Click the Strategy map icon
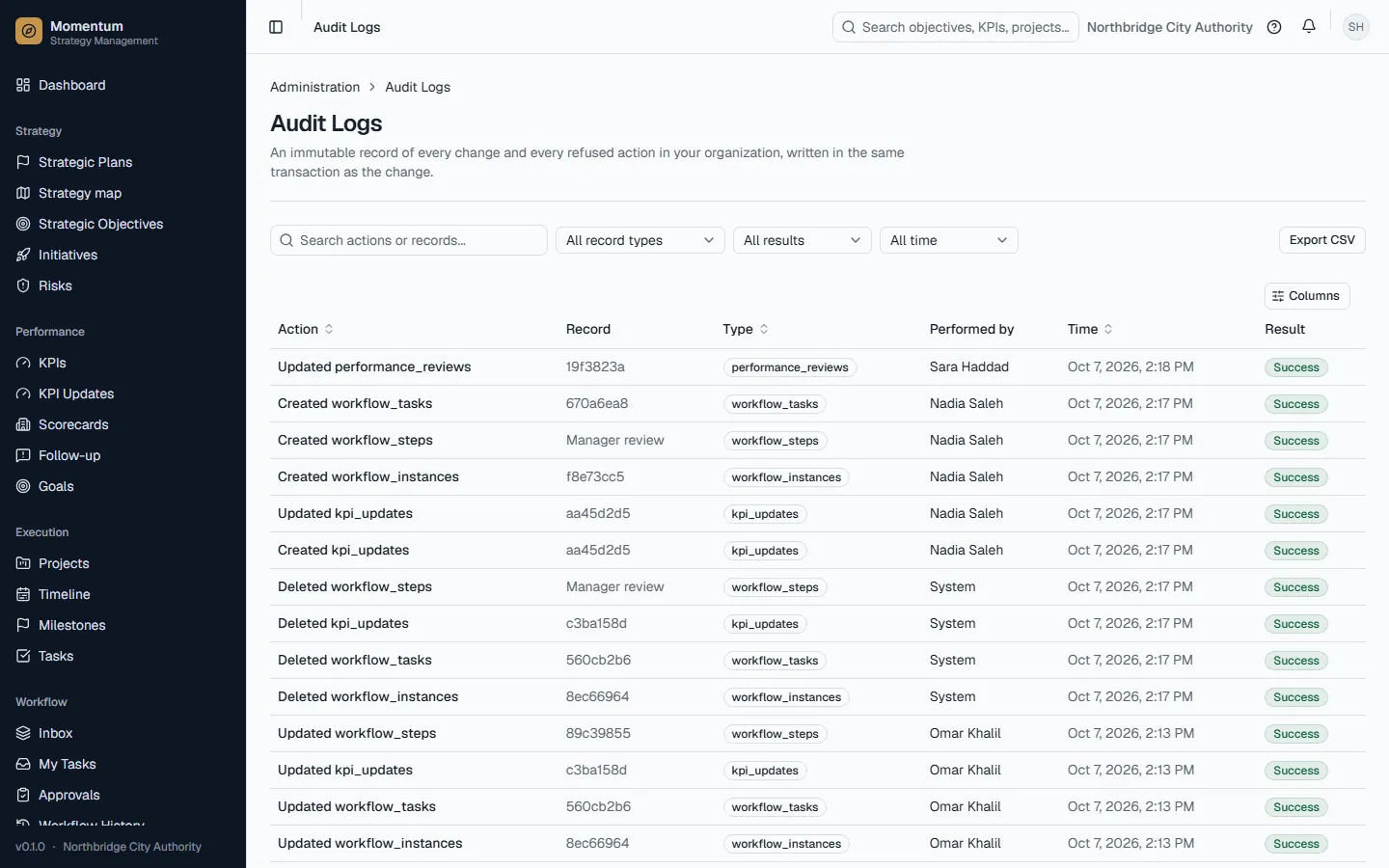Viewport: 1389px width, 868px height. point(23,193)
